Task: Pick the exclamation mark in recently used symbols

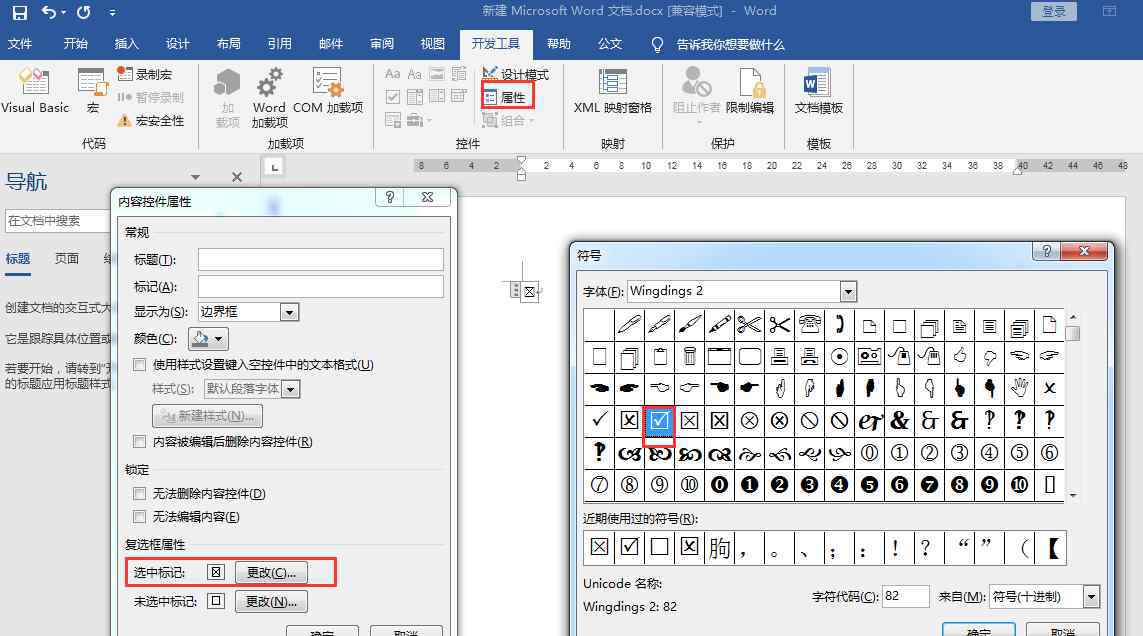Action: [x=895, y=548]
